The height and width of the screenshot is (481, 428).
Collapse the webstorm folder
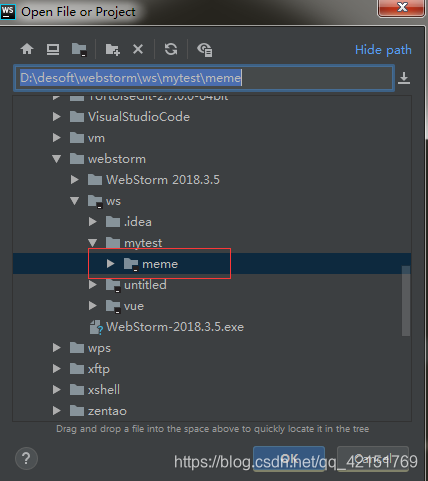[57, 159]
